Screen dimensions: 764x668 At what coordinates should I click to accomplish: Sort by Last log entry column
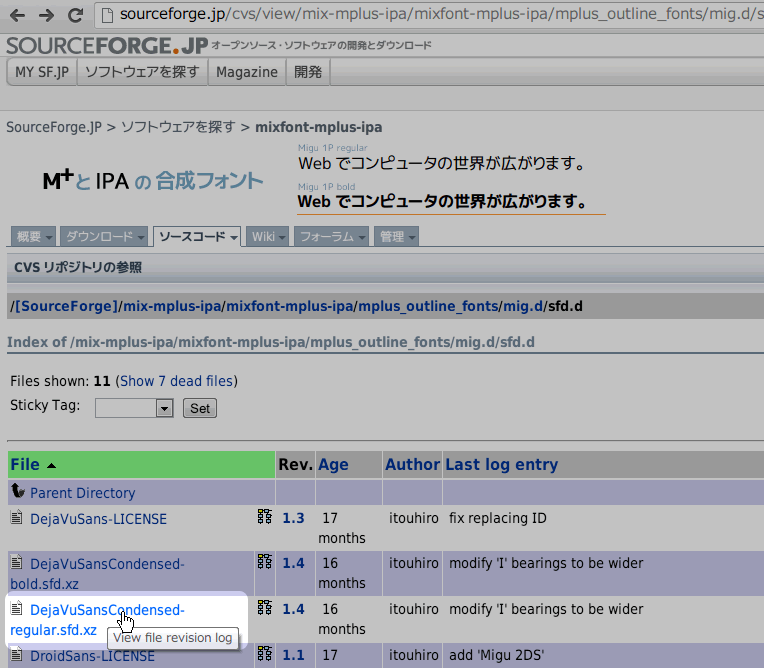click(x=501, y=464)
